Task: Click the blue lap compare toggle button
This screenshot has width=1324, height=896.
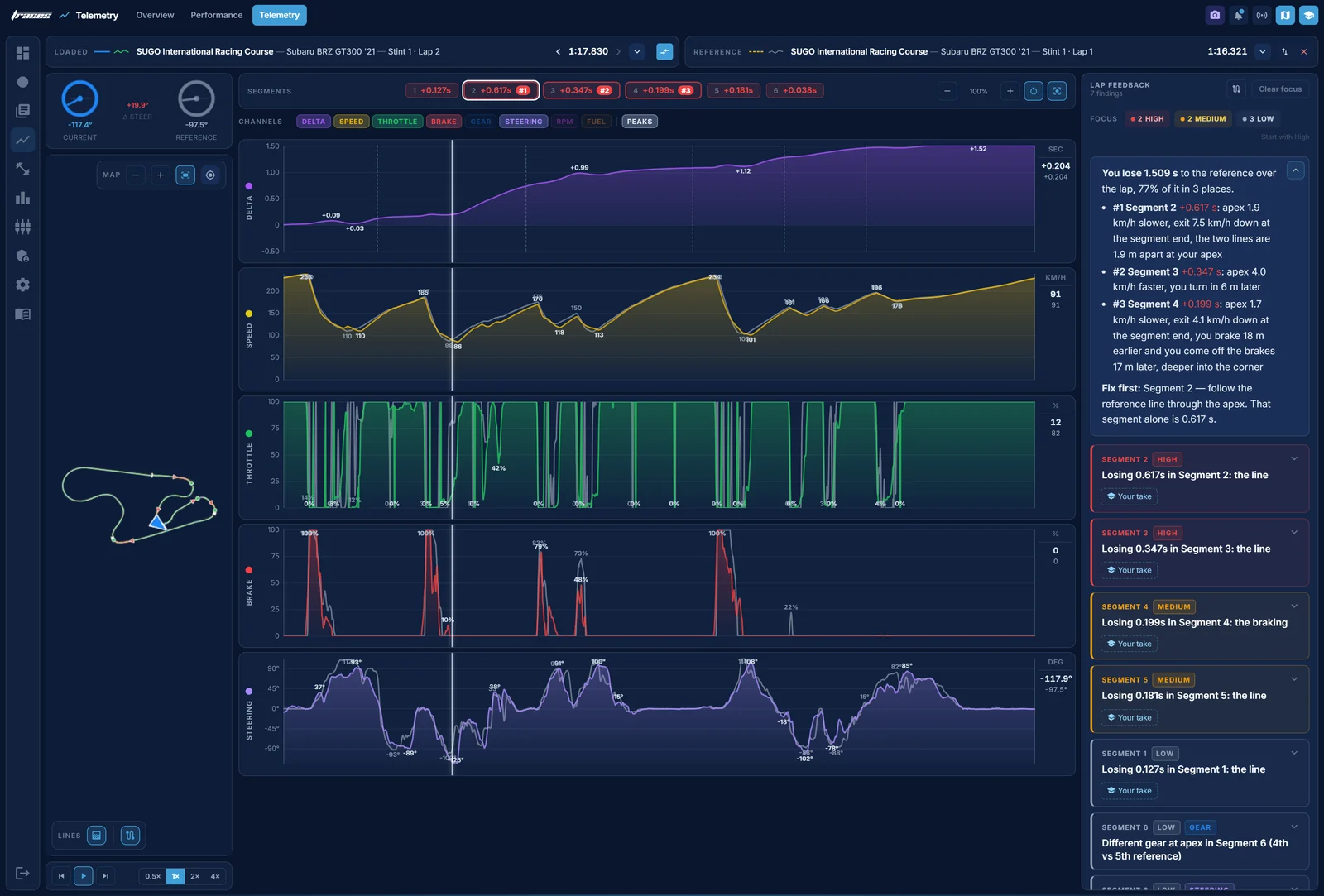Action: 664,51
